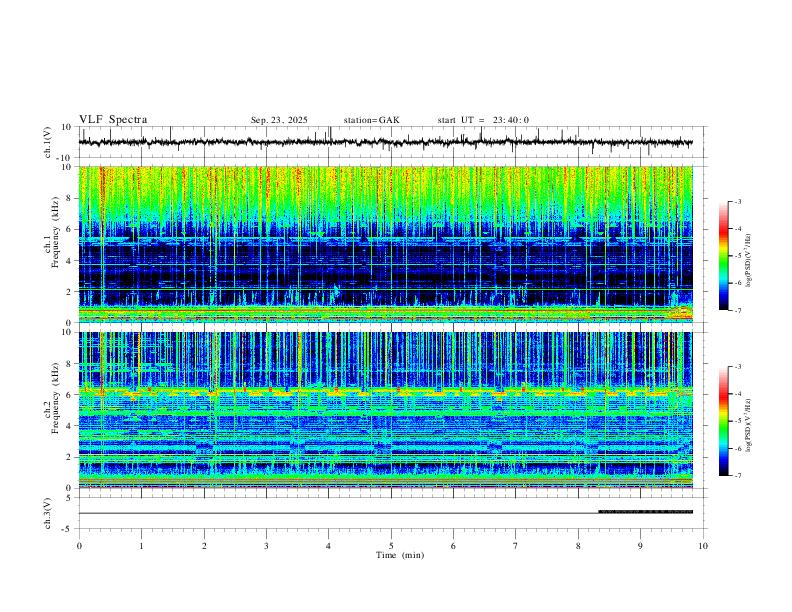
Task: Click inside the ch.2 frequency spectrogram
Action: click(385, 410)
